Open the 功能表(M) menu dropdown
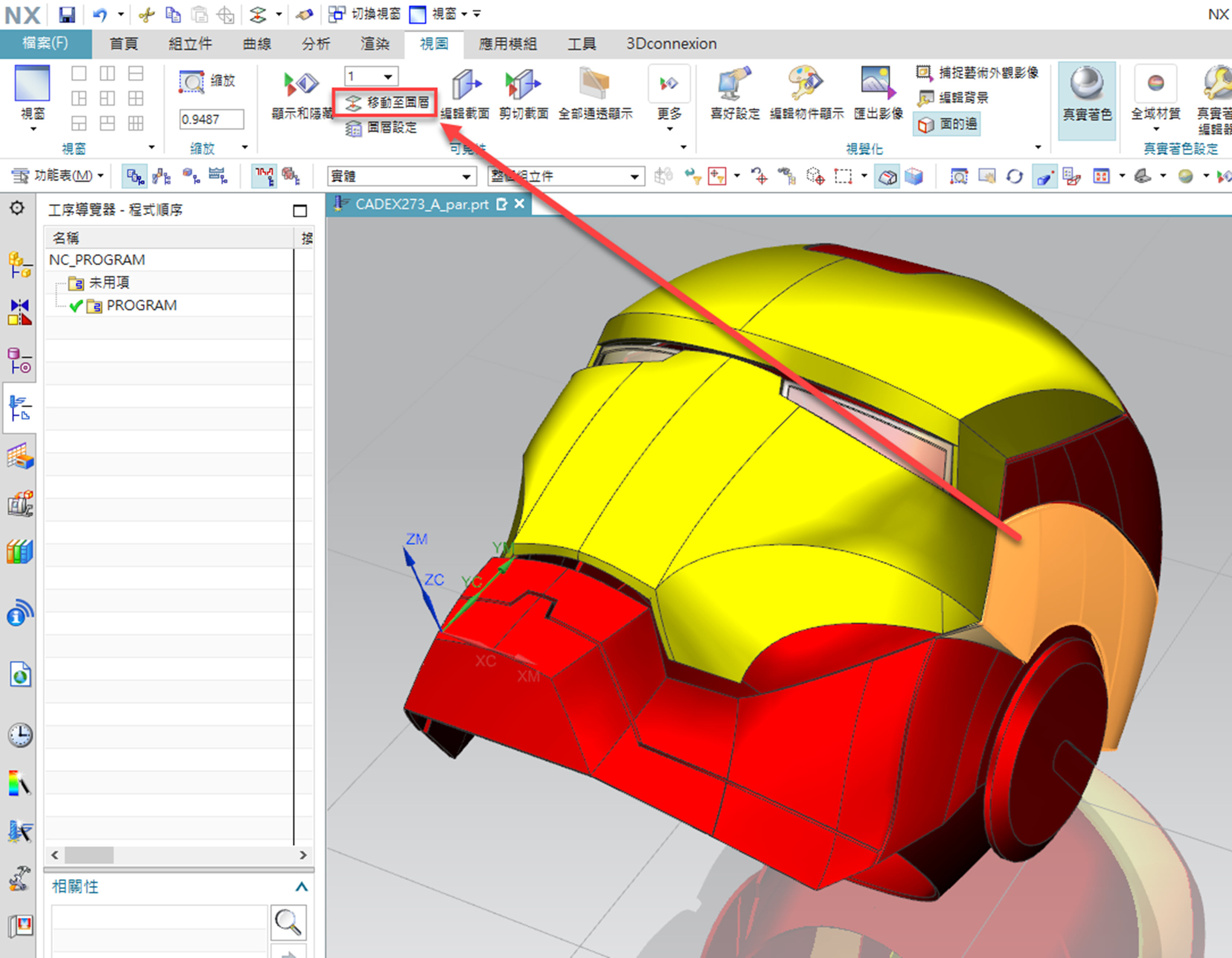1232x958 pixels. click(x=57, y=175)
